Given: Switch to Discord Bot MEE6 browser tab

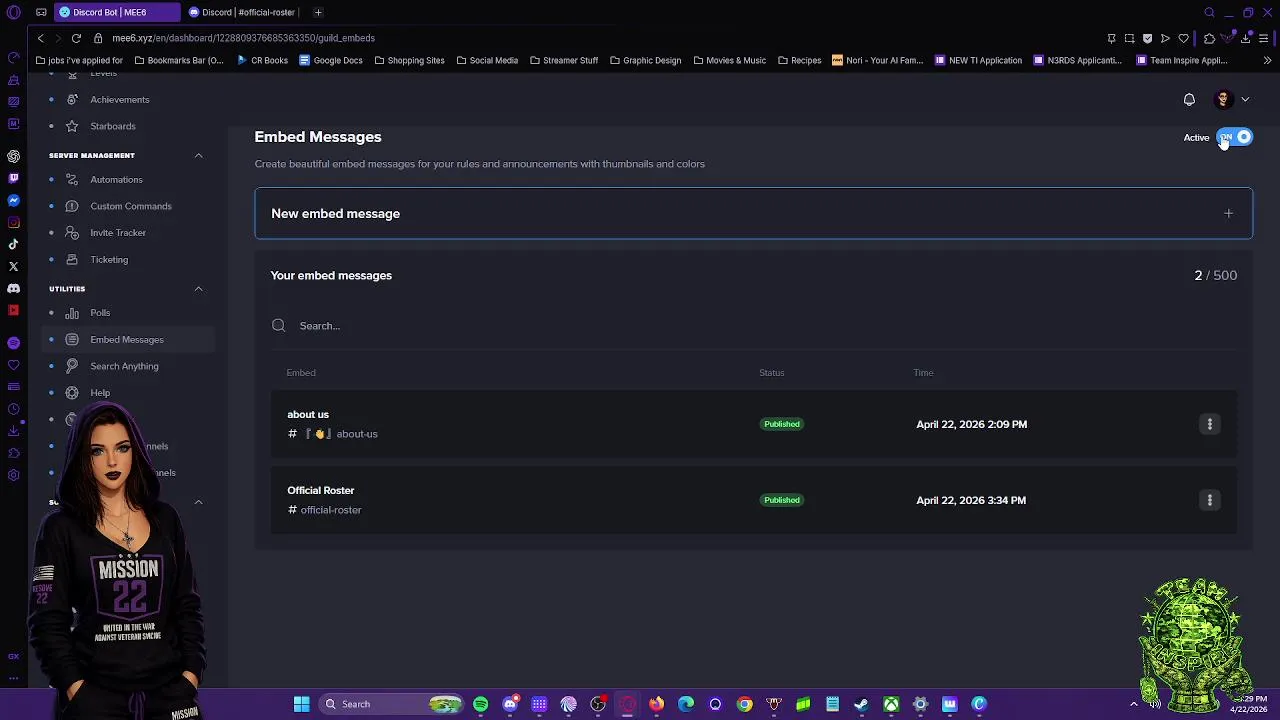Looking at the screenshot, I should tap(115, 12).
